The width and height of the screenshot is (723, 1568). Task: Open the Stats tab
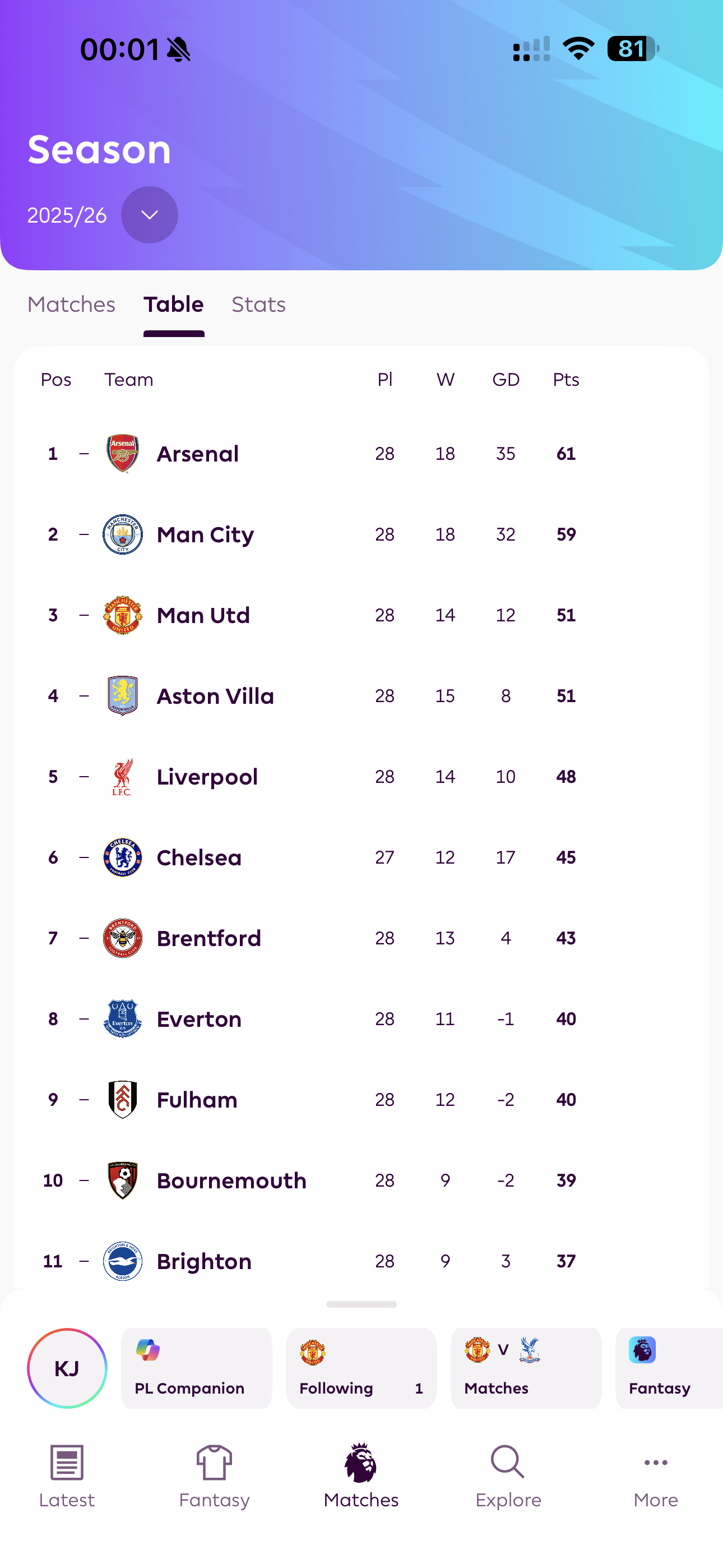click(x=258, y=305)
